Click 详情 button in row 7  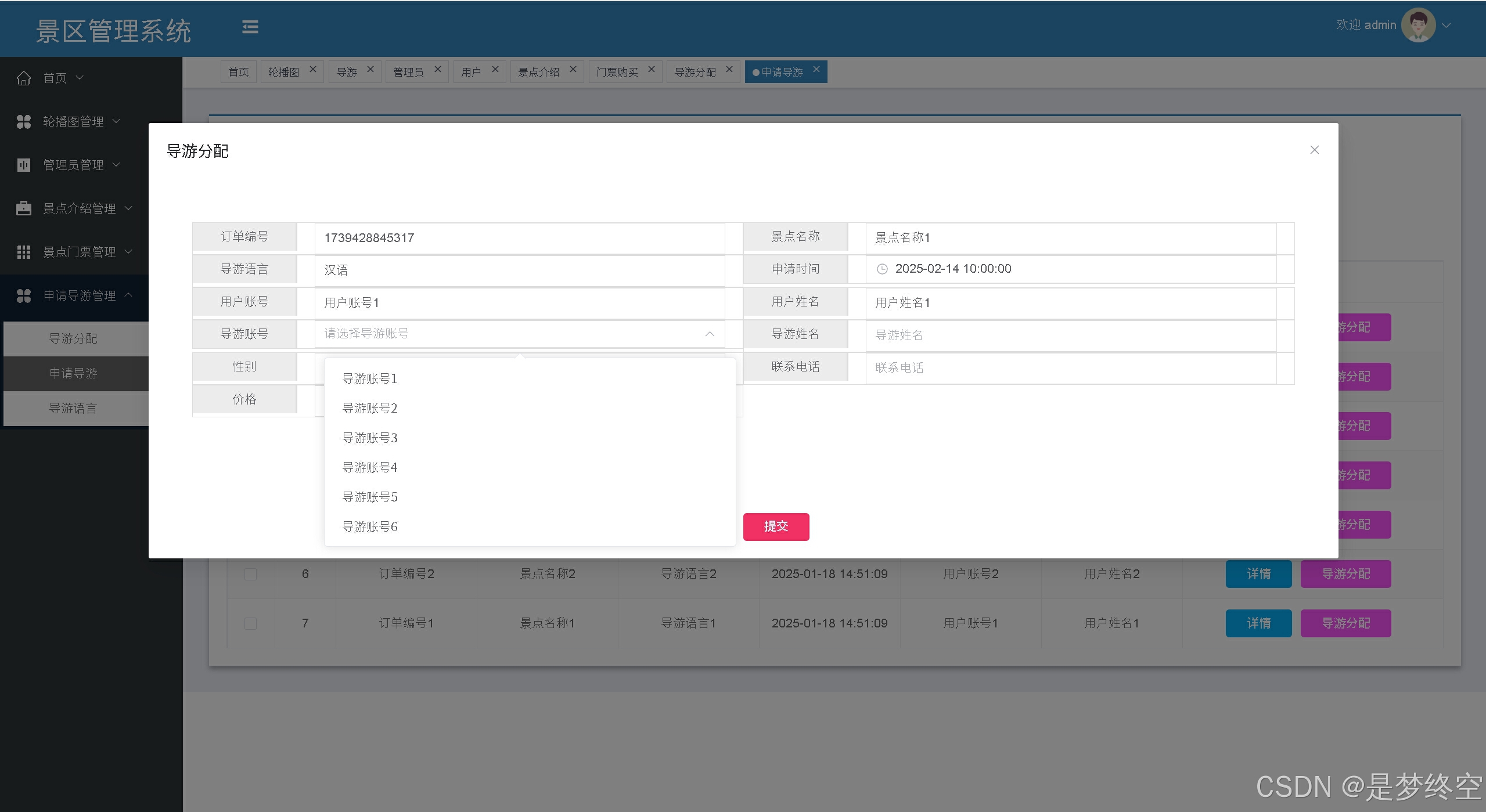click(1258, 623)
